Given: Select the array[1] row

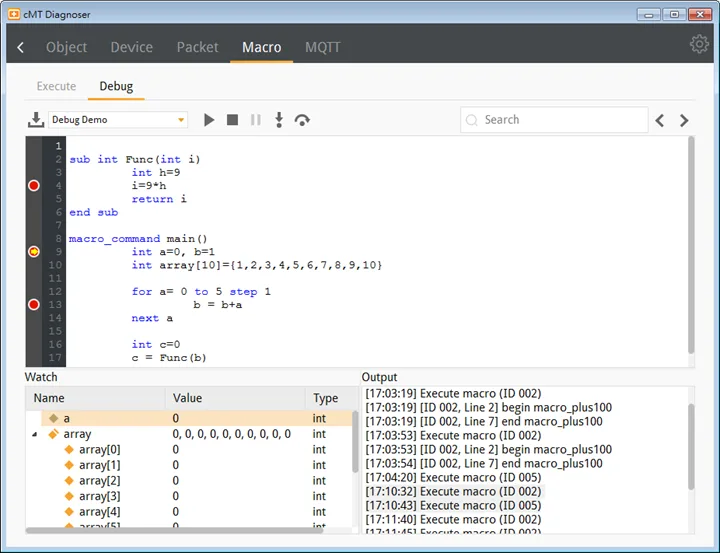Looking at the screenshot, I should (x=189, y=465).
